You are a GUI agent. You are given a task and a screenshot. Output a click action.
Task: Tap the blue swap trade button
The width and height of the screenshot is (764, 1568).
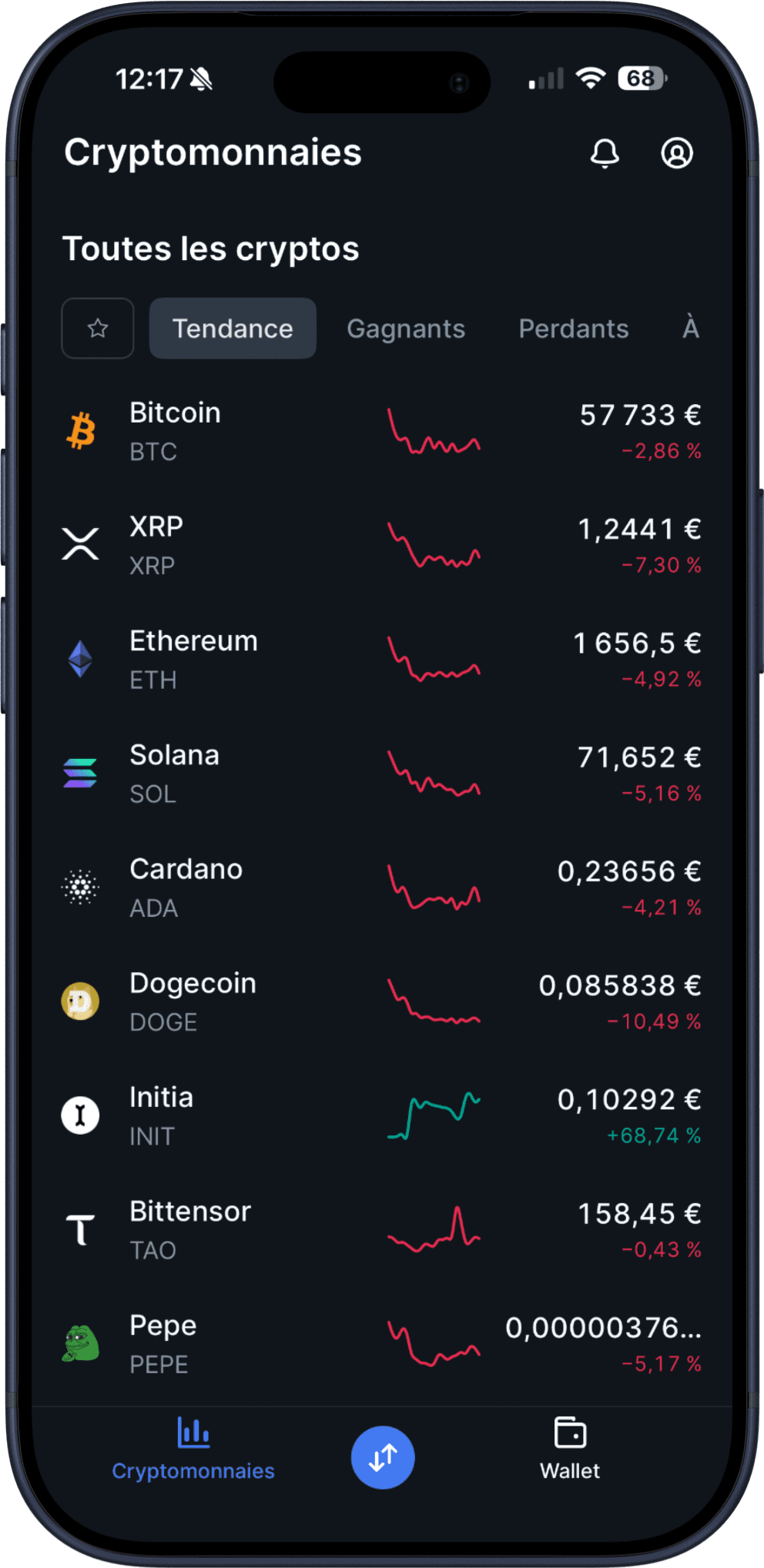(383, 1456)
